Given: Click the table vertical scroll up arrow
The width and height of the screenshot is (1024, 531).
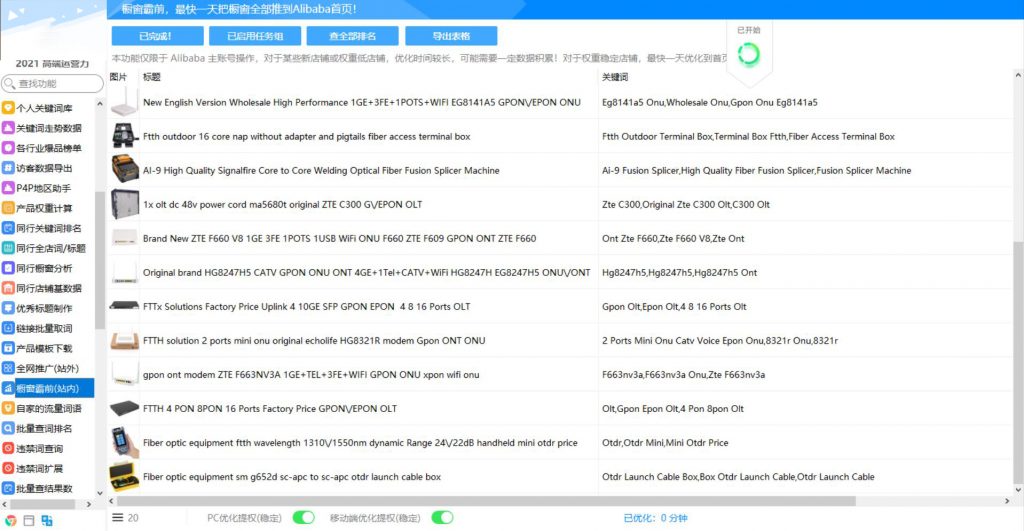Looking at the screenshot, I should click(x=1018, y=75).
